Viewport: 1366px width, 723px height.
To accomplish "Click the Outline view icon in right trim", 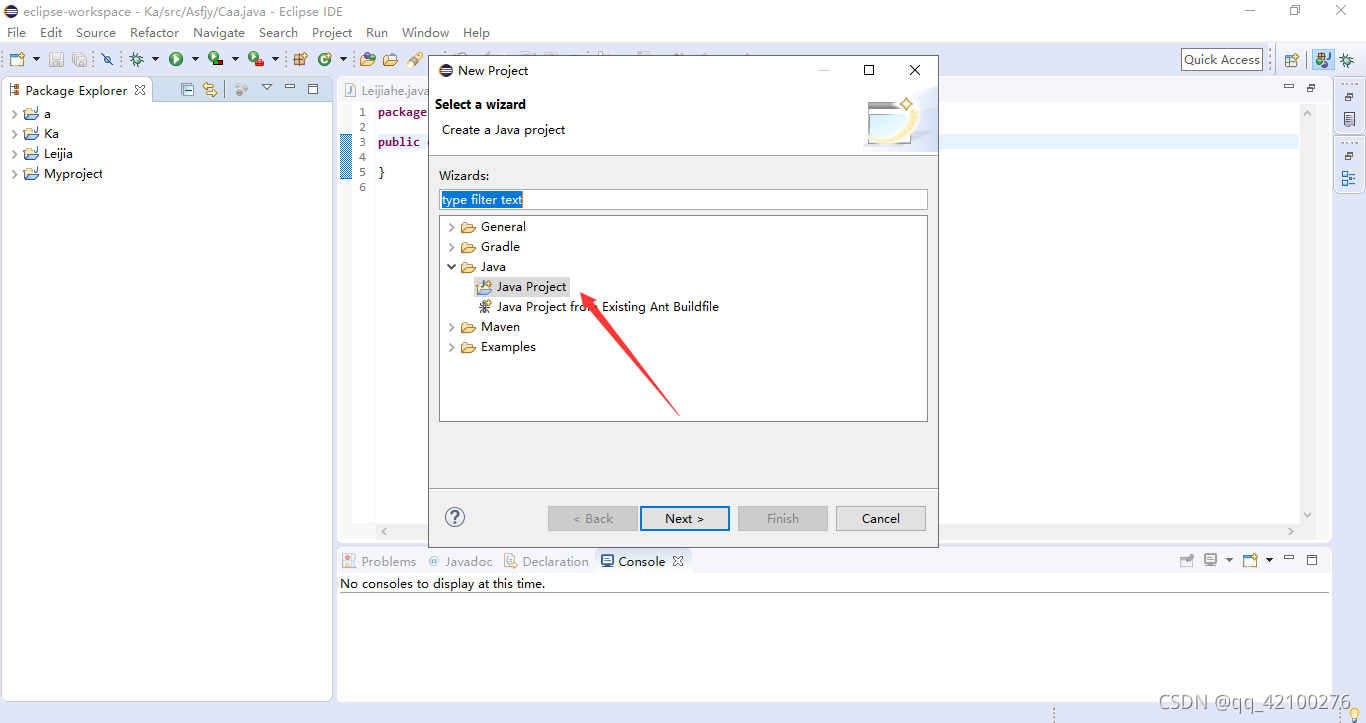I will pos(1349,179).
